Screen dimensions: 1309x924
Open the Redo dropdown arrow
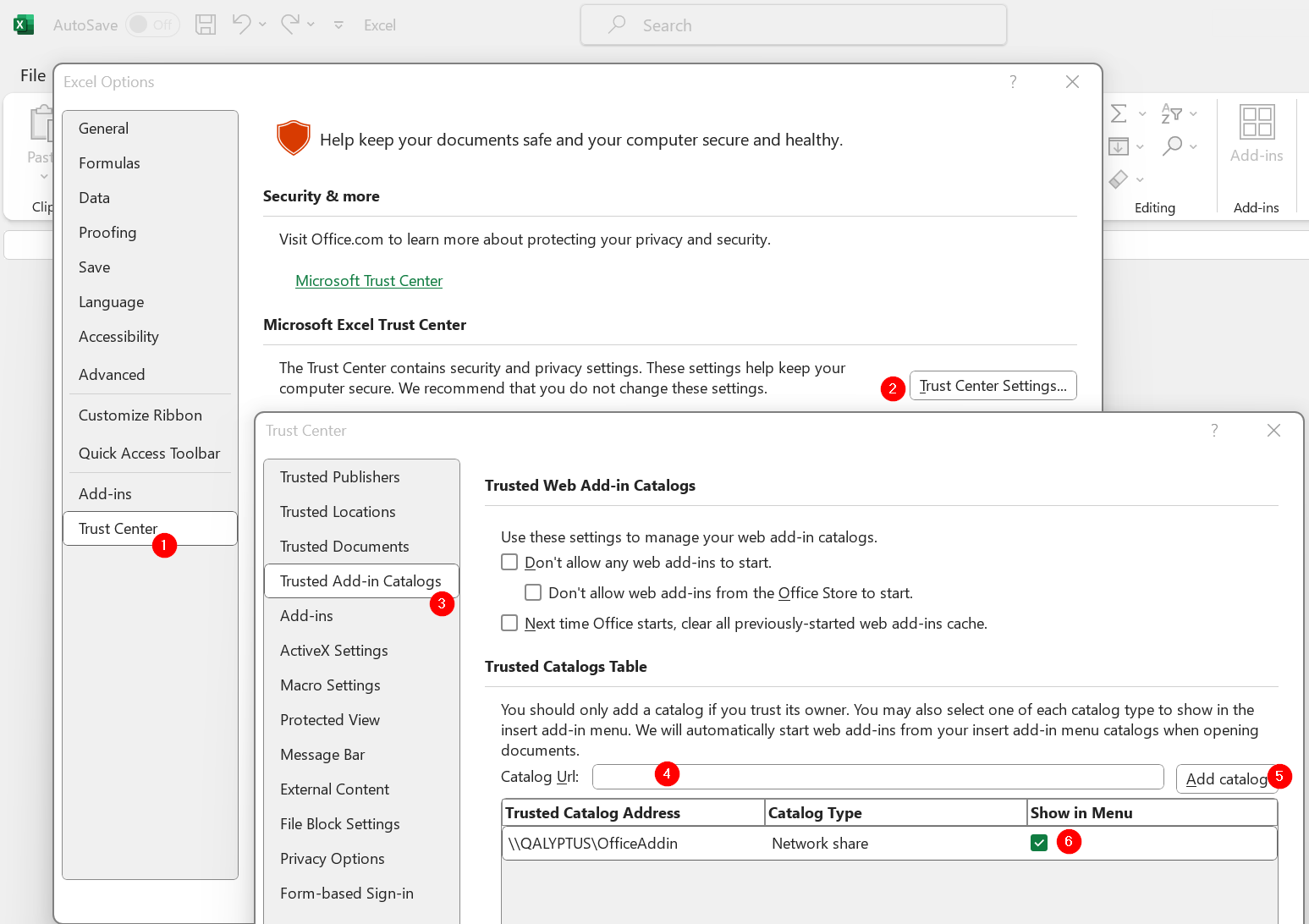pos(311,25)
